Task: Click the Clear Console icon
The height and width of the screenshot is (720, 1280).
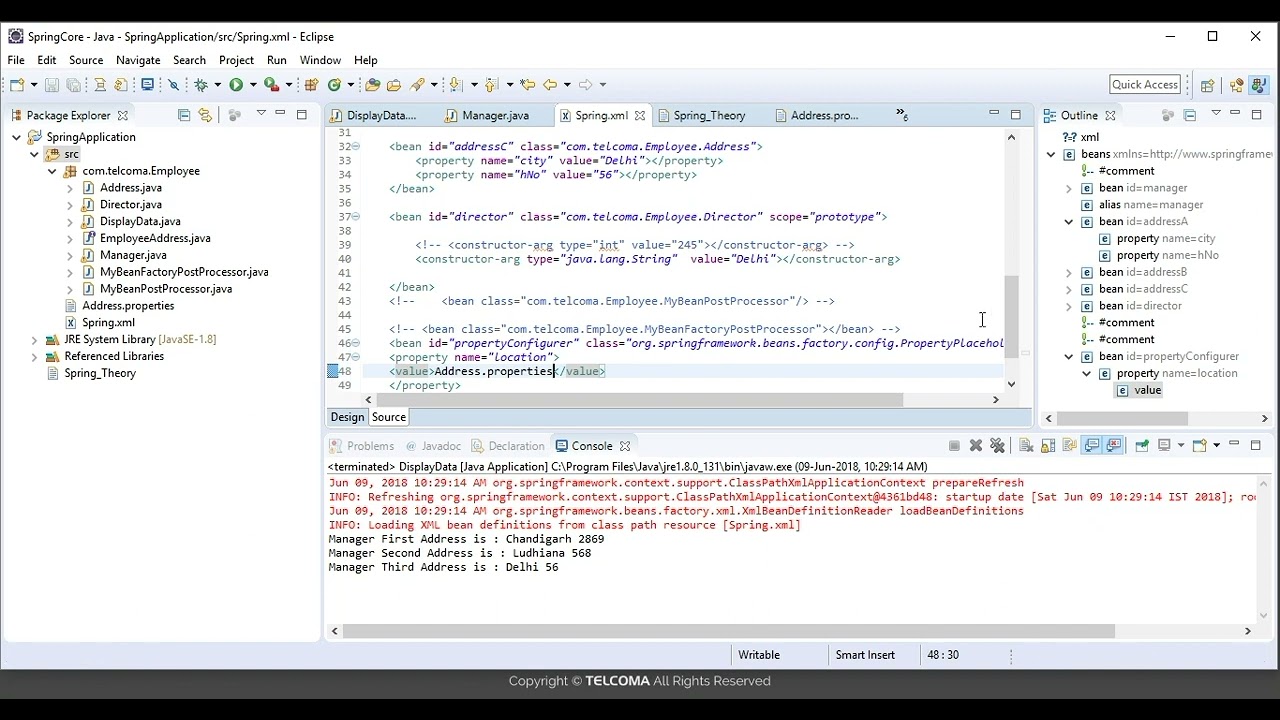Action: tap(1026, 446)
